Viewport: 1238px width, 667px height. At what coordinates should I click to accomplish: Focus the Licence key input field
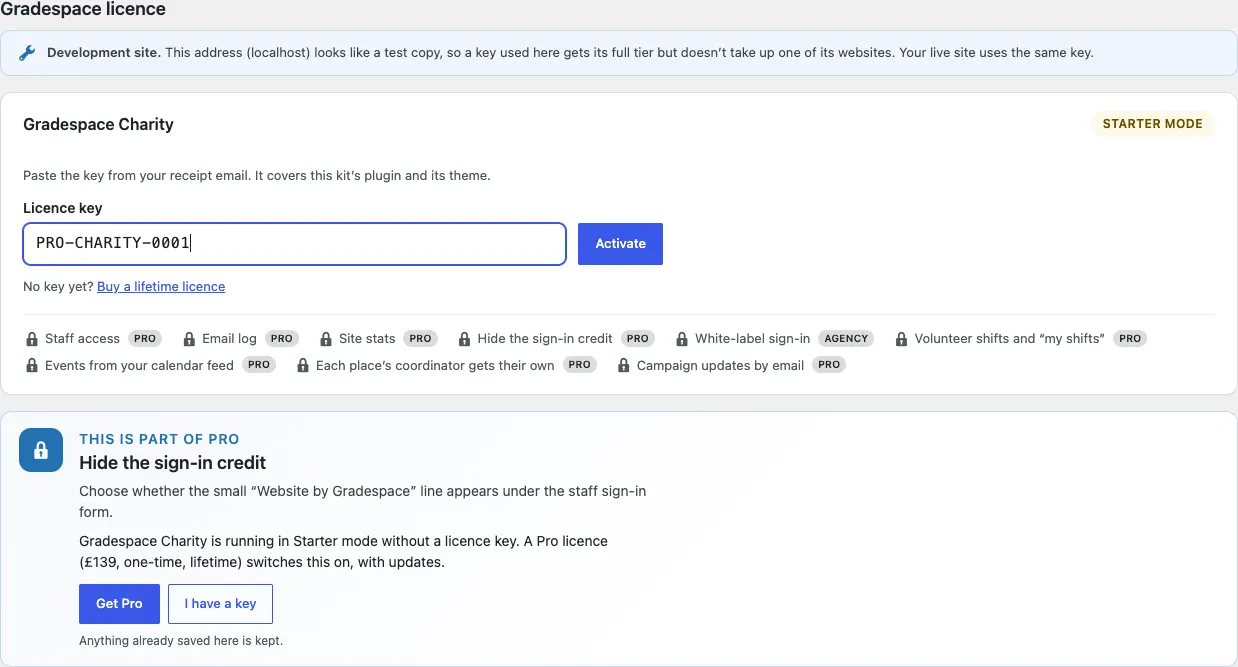[x=295, y=244]
